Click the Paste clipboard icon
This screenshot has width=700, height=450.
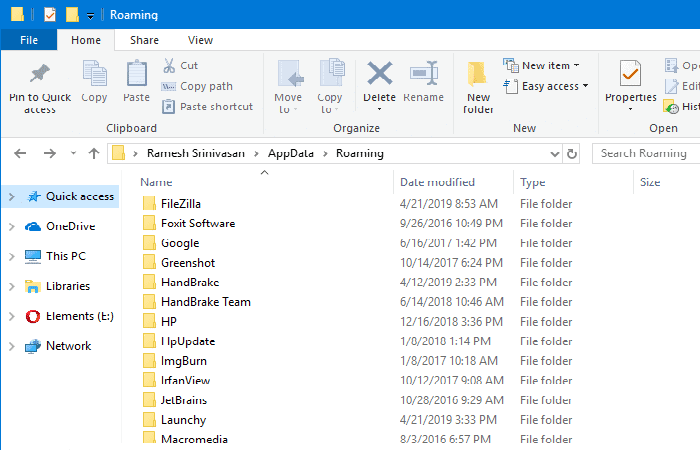pyautogui.click(x=137, y=73)
